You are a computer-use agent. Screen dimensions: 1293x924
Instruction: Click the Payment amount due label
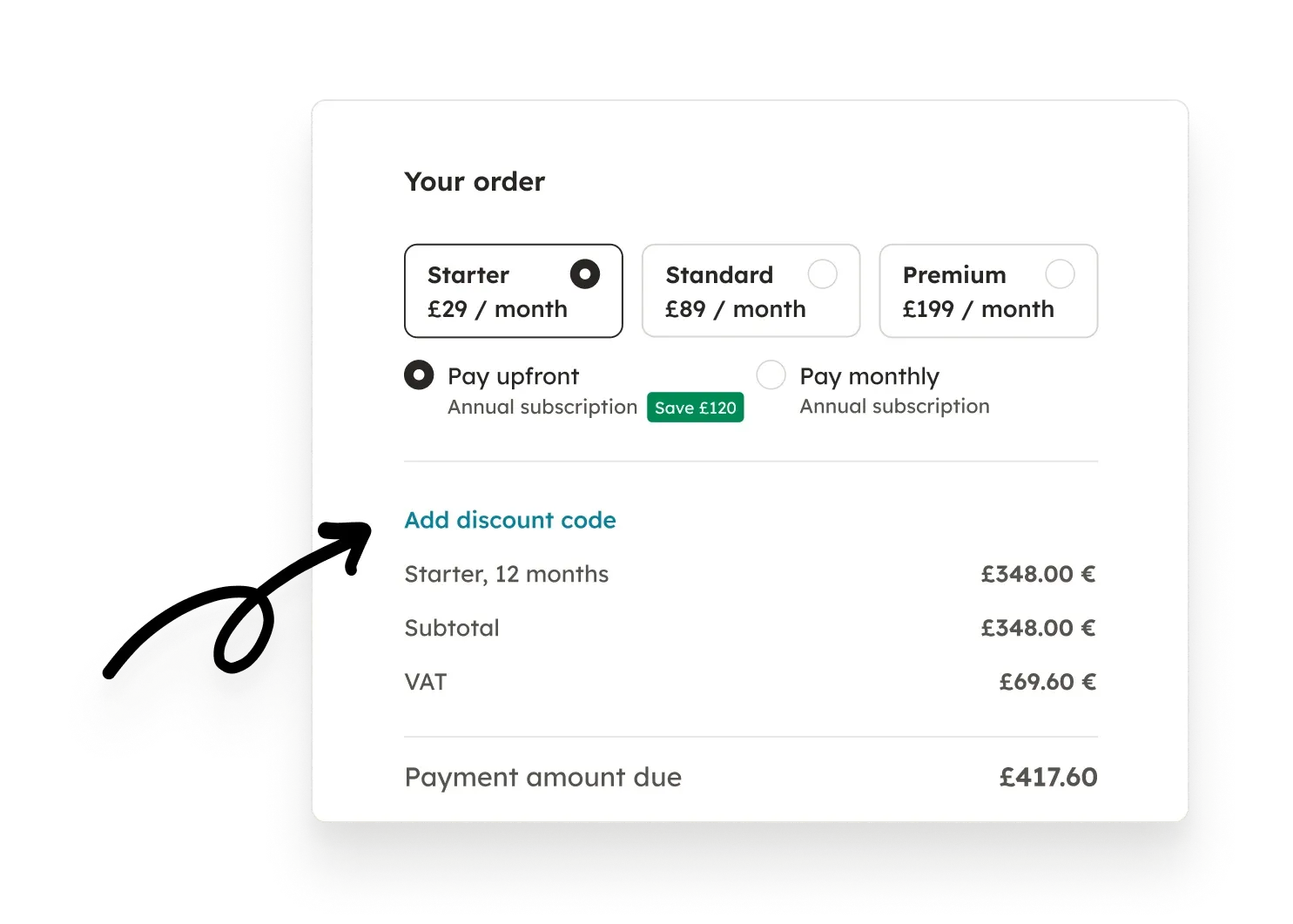(543, 777)
